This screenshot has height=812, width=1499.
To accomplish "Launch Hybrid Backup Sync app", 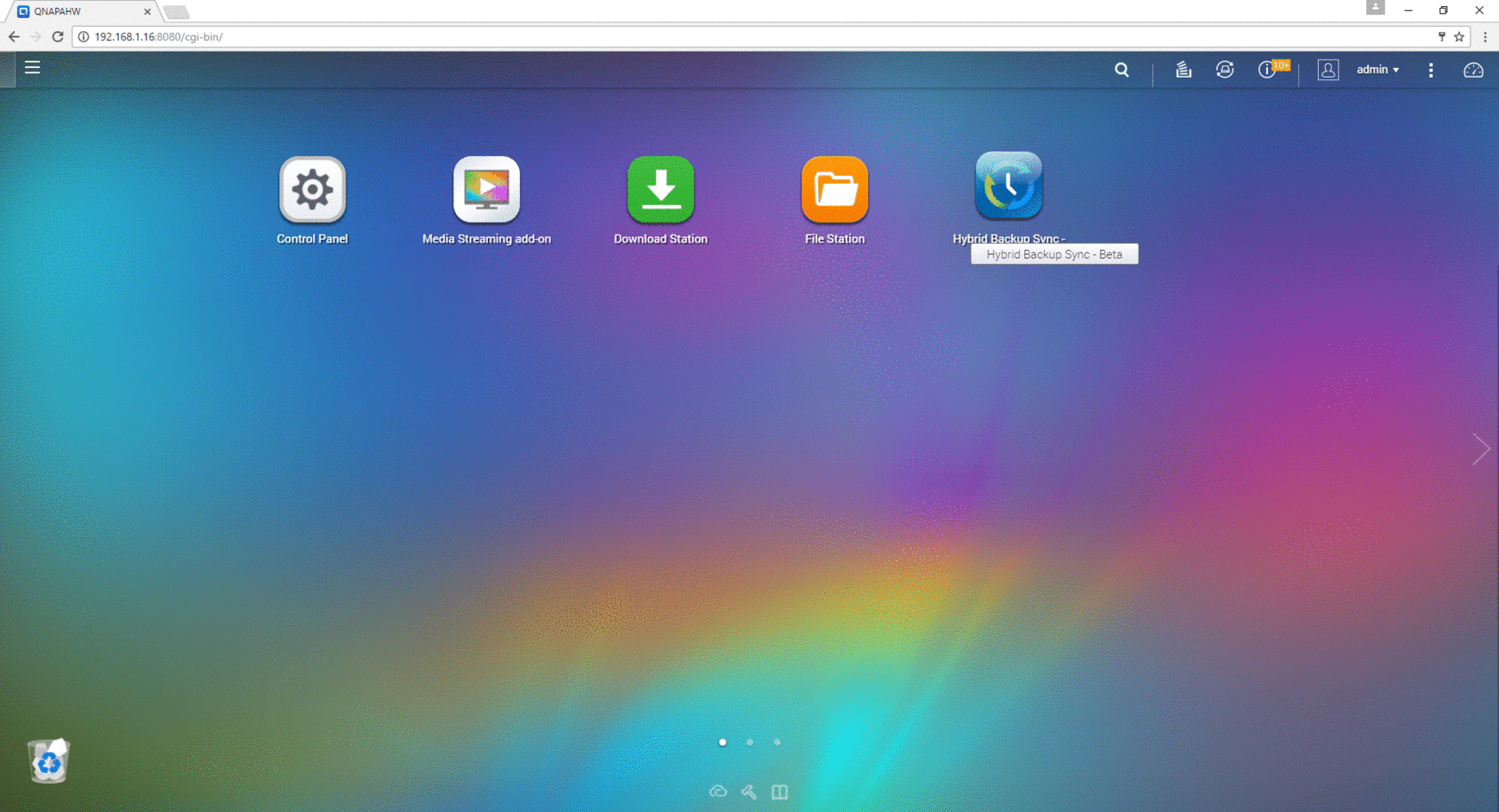I will [x=1009, y=186].
